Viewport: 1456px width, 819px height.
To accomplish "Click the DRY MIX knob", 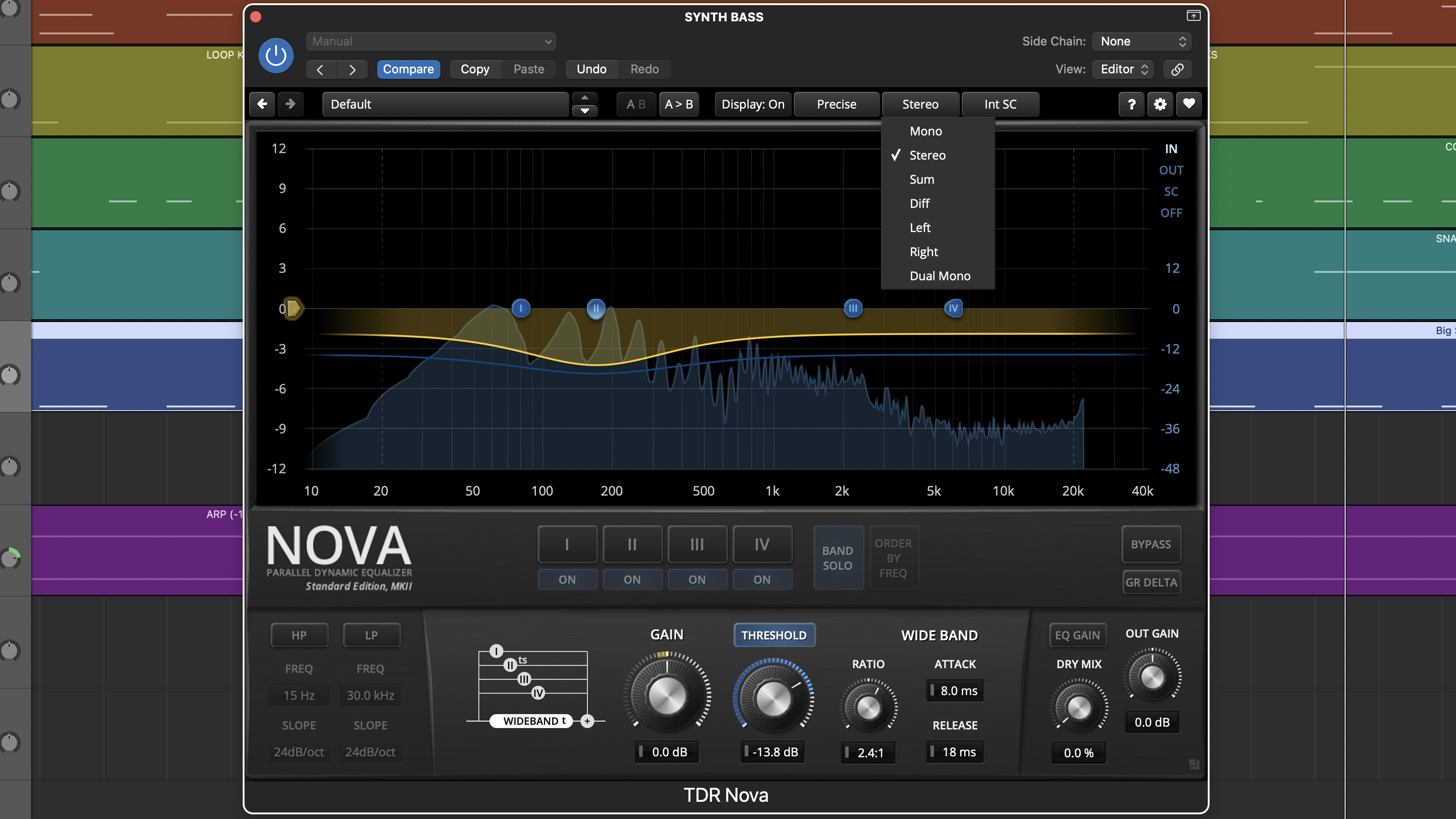I will 1078,707.
